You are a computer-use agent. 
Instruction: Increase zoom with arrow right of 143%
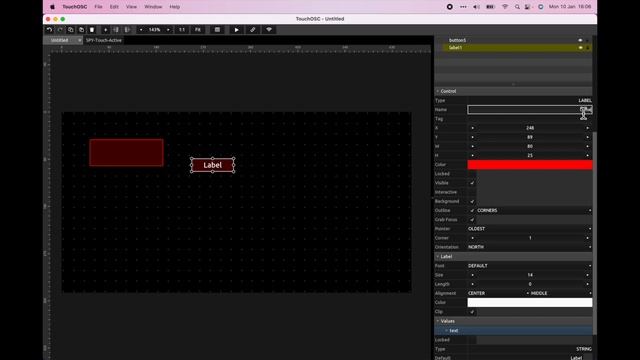click(x=168, y=30)
